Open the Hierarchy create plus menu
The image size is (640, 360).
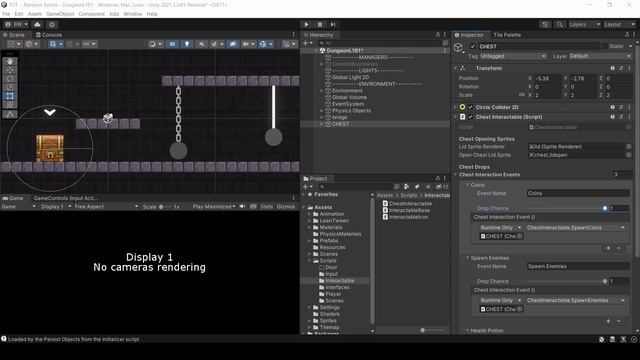tap(307, 43)
